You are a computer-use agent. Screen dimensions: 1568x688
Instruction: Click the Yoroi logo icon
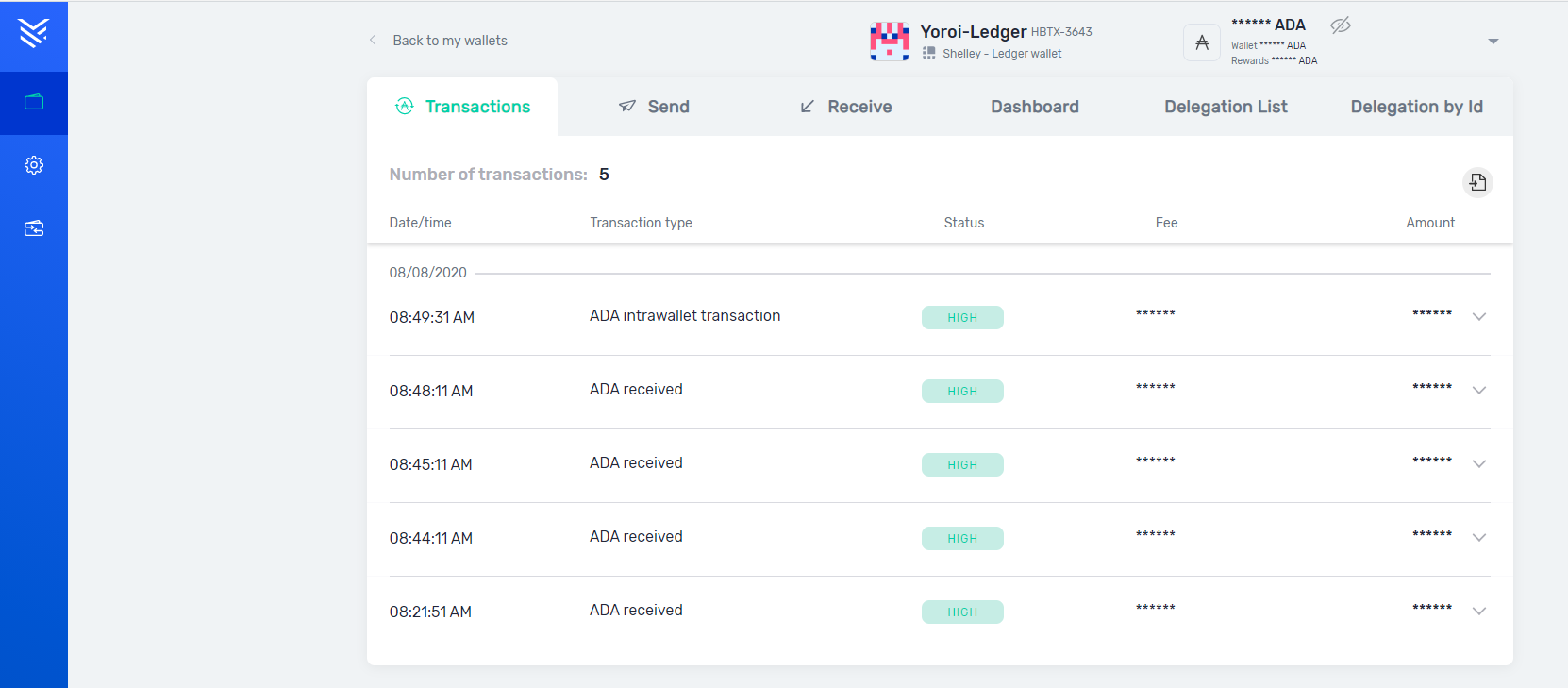point(33,33)
